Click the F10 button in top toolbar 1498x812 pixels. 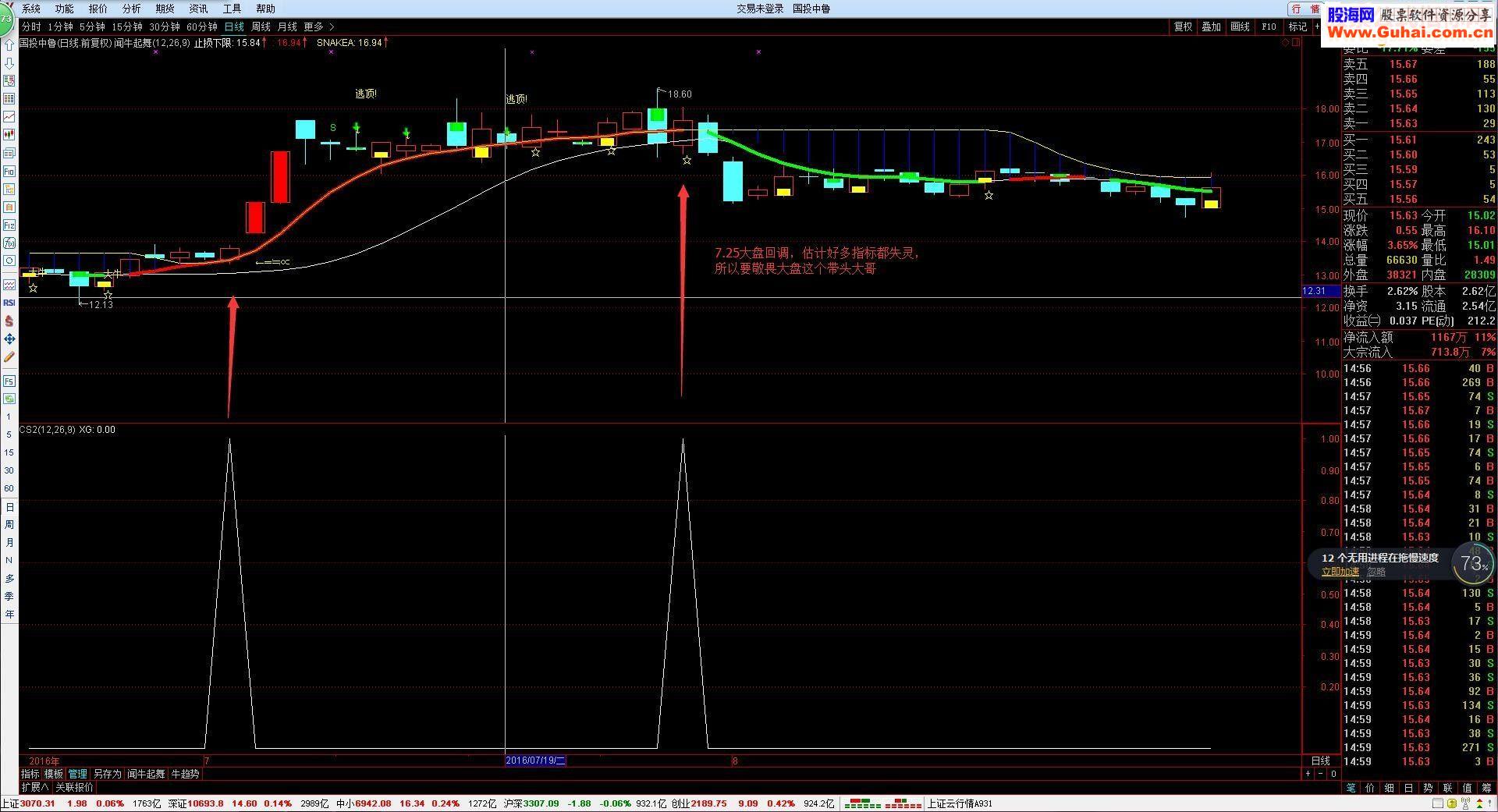[x=1269, y=27]
